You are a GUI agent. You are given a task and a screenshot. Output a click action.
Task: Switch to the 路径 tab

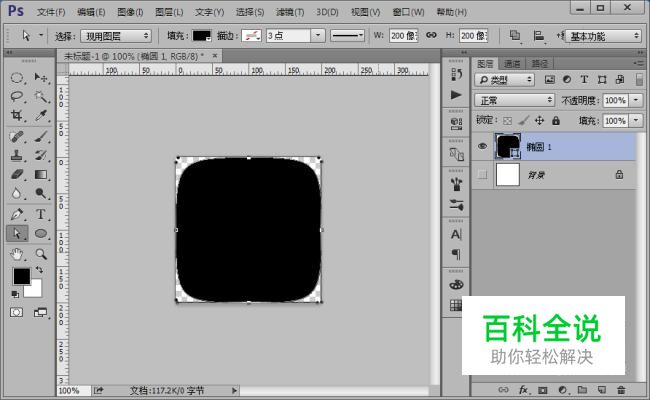[x=540, y=63]
